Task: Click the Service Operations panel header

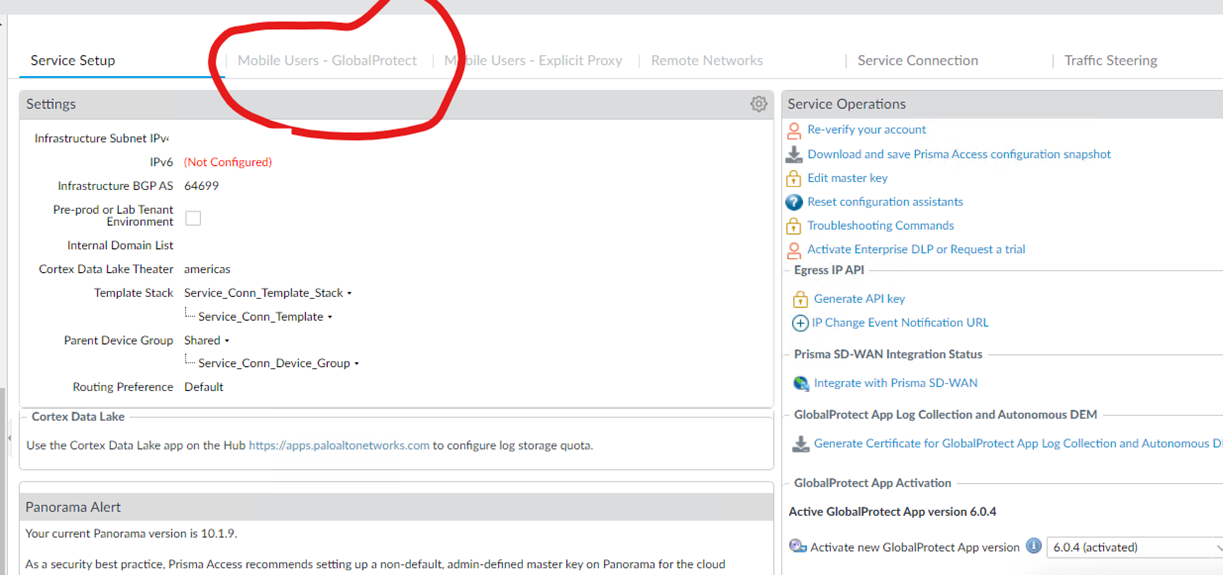Action: 1003,104
